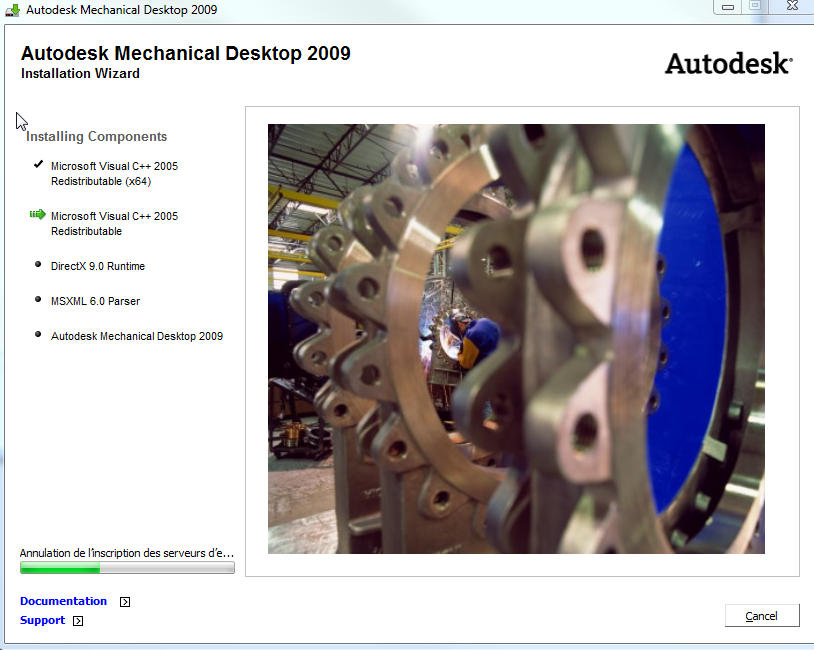Click the disabled maximize window button
814x650 pixels.
[x=755, y=6]
